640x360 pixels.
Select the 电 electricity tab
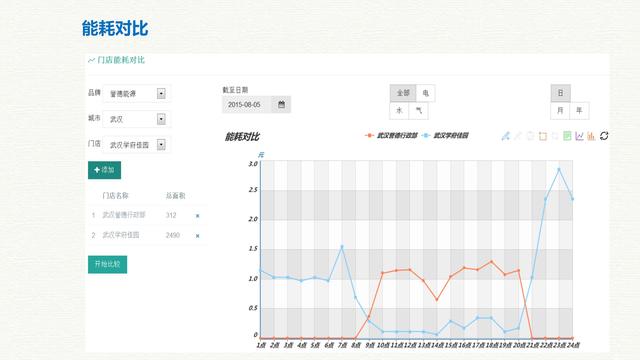coord(425,93)
